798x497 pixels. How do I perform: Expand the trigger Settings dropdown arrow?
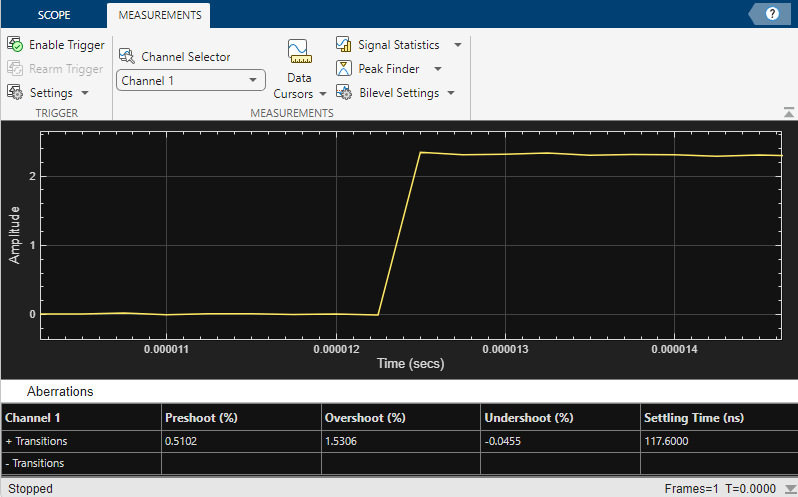coord(85,93)
